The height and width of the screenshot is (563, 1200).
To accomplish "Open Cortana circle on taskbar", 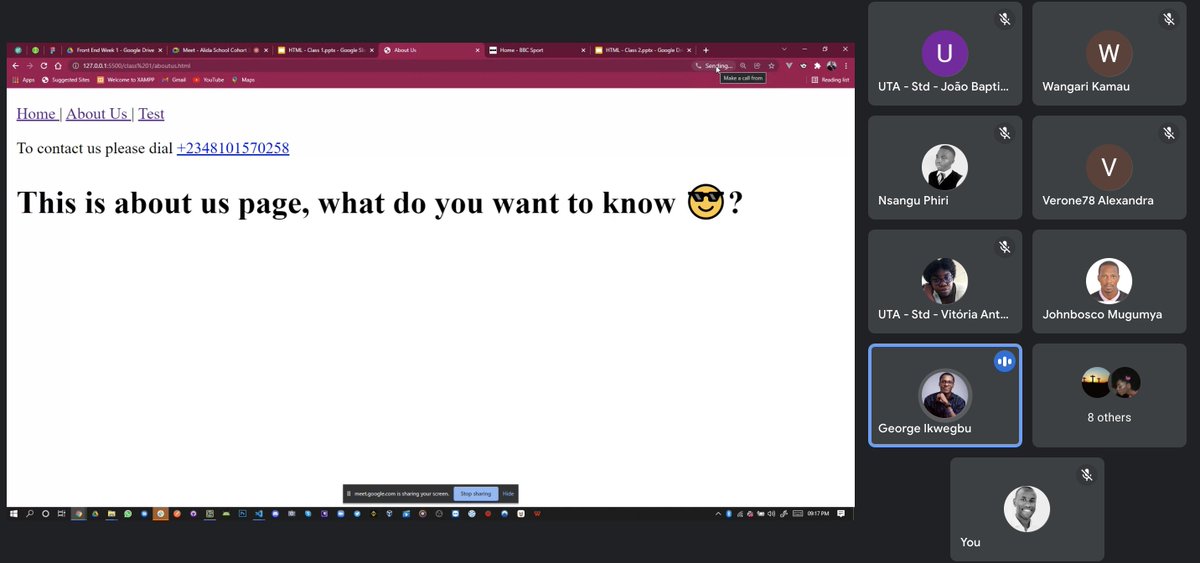I will (45, 513).
